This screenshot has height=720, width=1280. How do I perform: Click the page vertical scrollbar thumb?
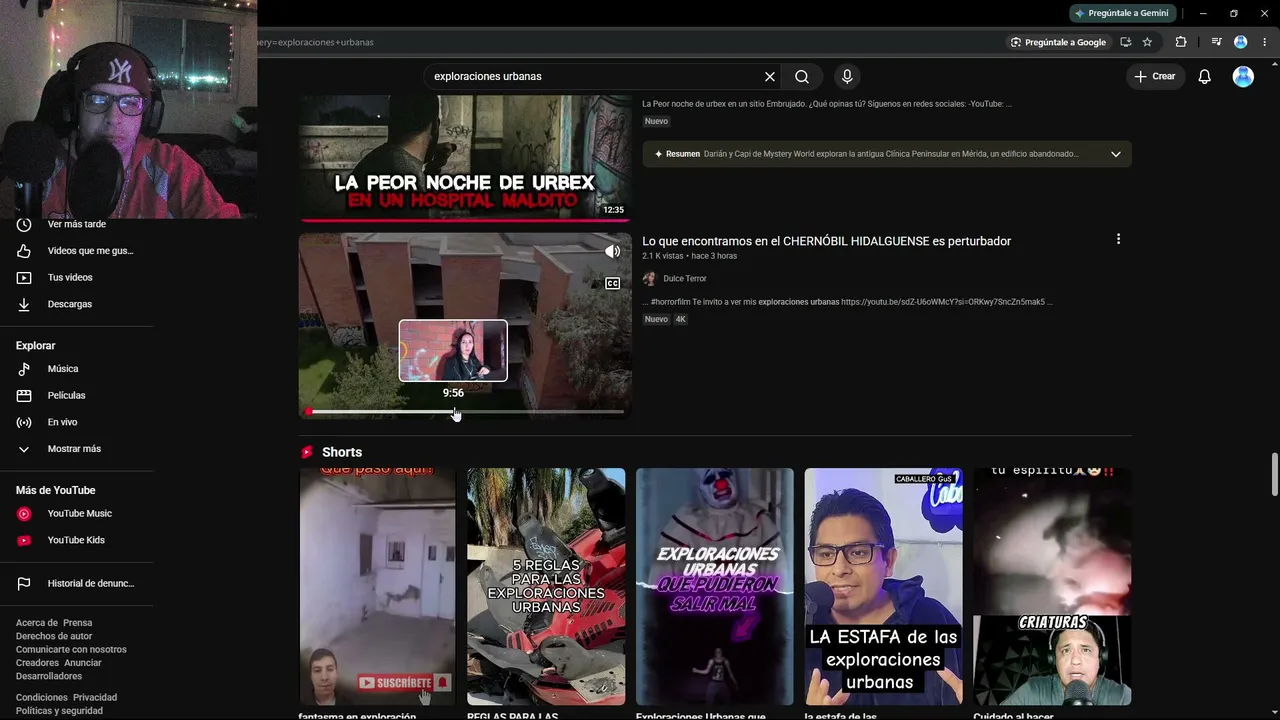tap(1274, 473)
